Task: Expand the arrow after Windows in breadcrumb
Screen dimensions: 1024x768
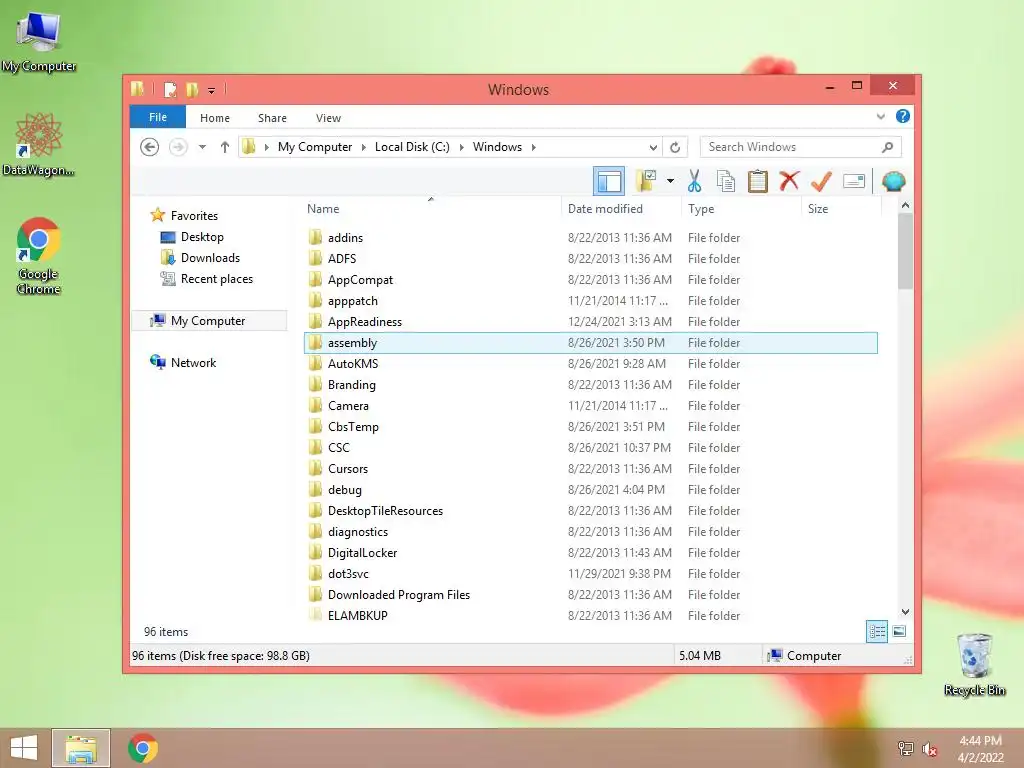Action: coord(534,147)
